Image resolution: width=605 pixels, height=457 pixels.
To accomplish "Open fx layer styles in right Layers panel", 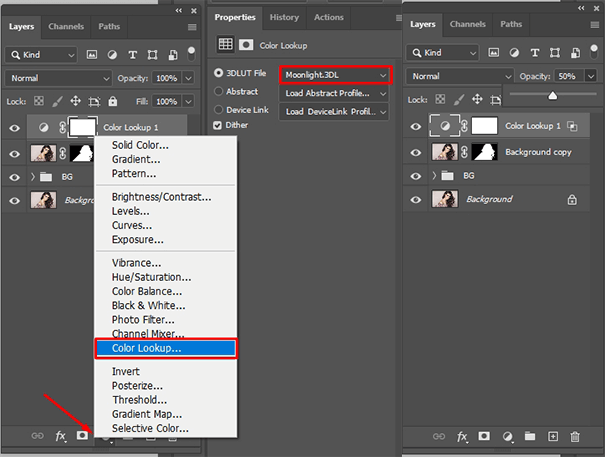I will (x=462, y=437).
